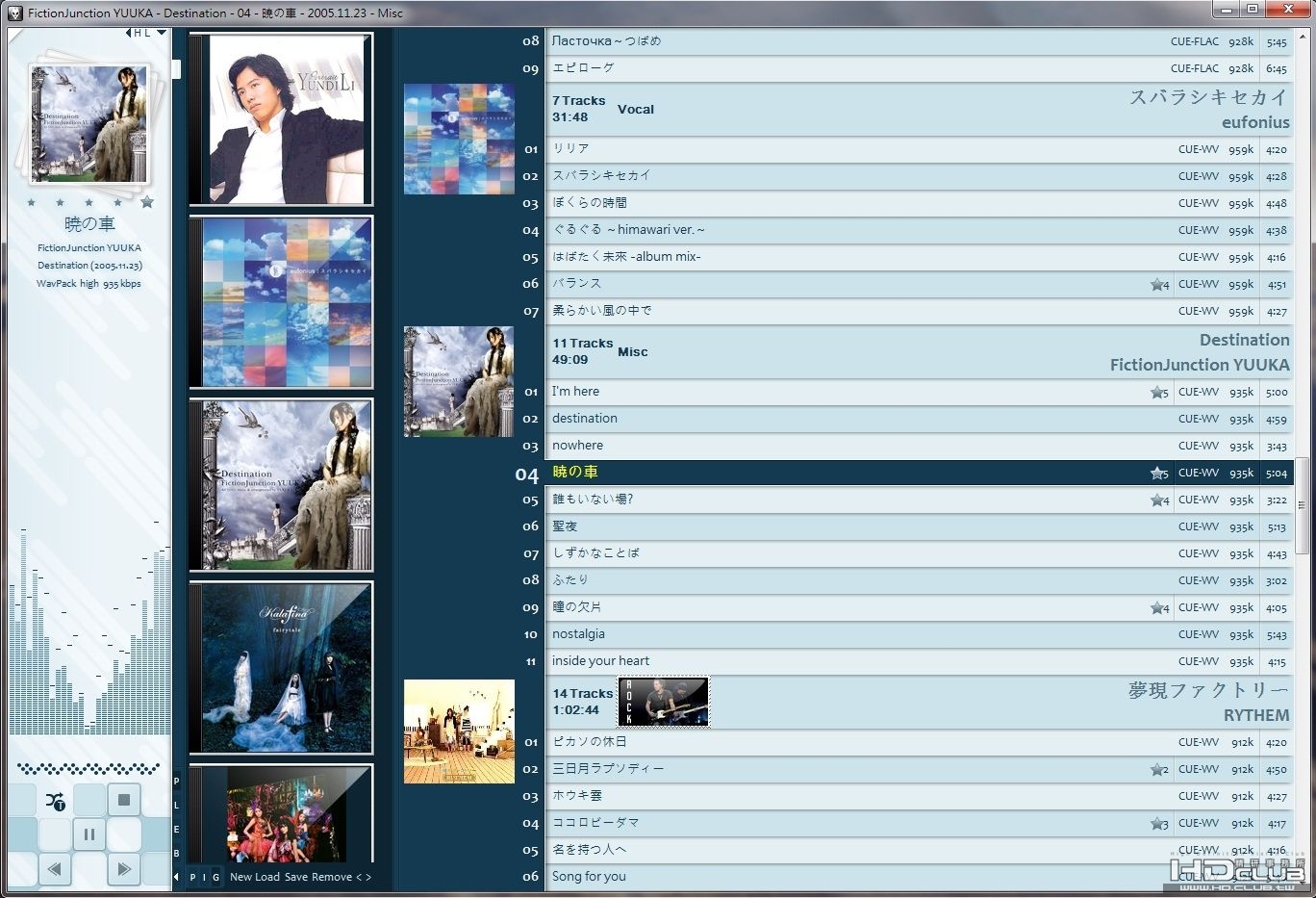The height and width of the screenshot is (898, 1316).
Task: Click the star rating on 三日月ラプソディー row
Action: [1159, 769]
